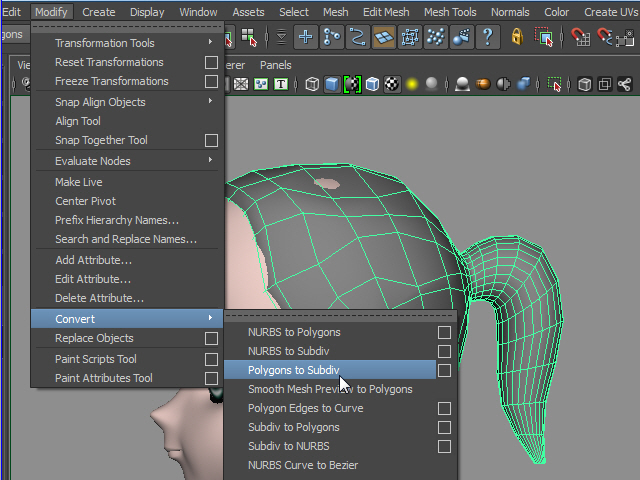This screenshot has width=640, height=480.
Task: Click the Make Live command
Action: (x=79, y=182)
